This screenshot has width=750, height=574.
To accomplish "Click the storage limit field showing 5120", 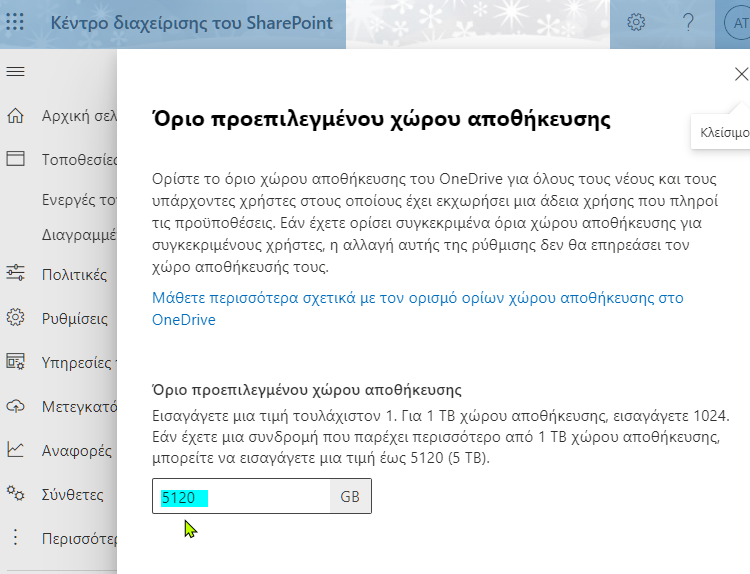I will (x=241, y=497).
